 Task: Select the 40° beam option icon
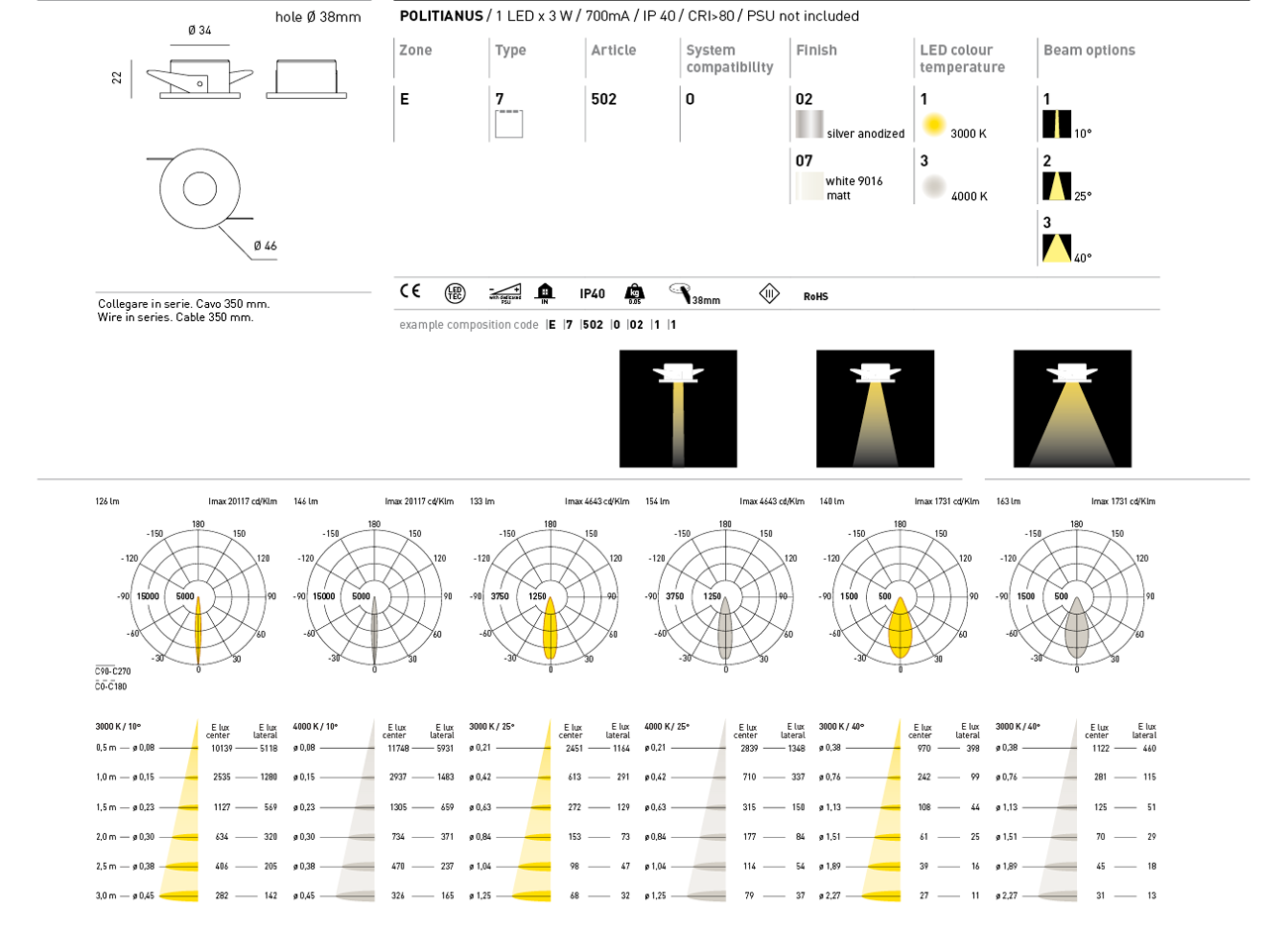click(x=1056, y=248)
